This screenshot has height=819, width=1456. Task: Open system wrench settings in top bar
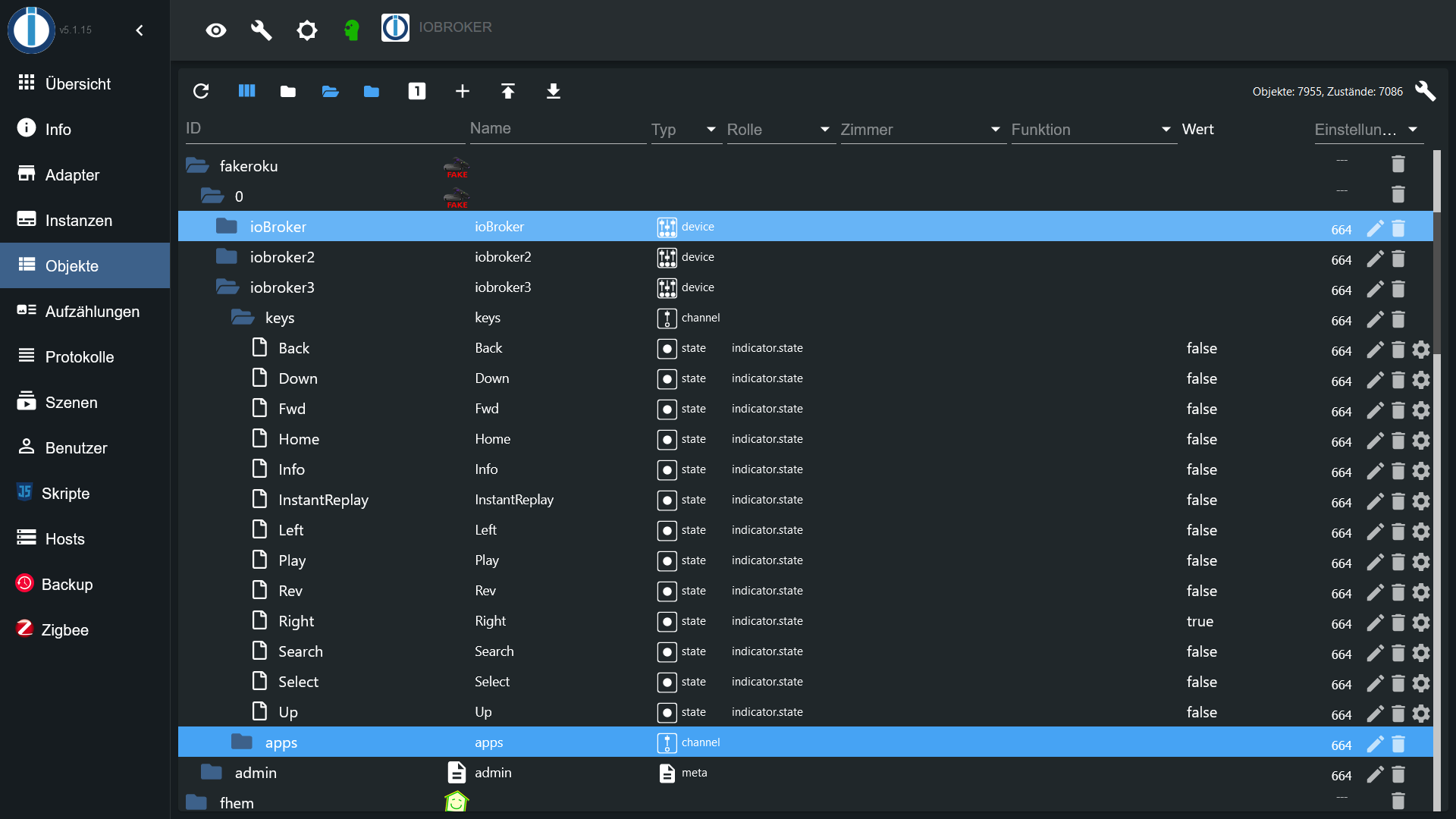coord(262,30)
